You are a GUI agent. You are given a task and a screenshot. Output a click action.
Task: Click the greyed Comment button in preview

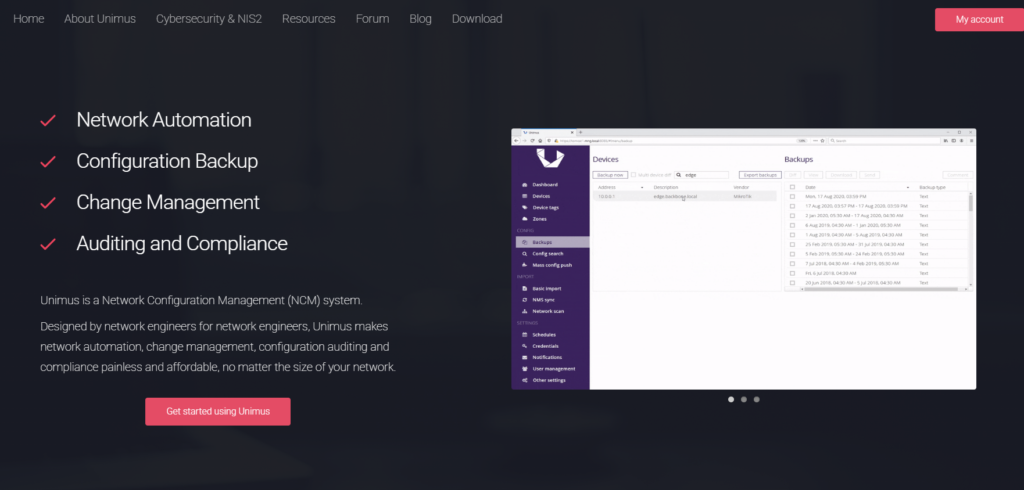click(x=958, y=175)
